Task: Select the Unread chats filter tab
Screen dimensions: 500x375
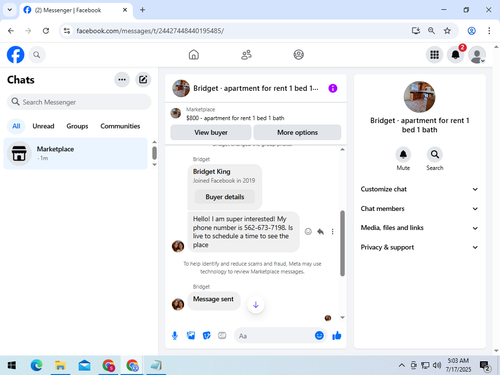Action: 43,126
